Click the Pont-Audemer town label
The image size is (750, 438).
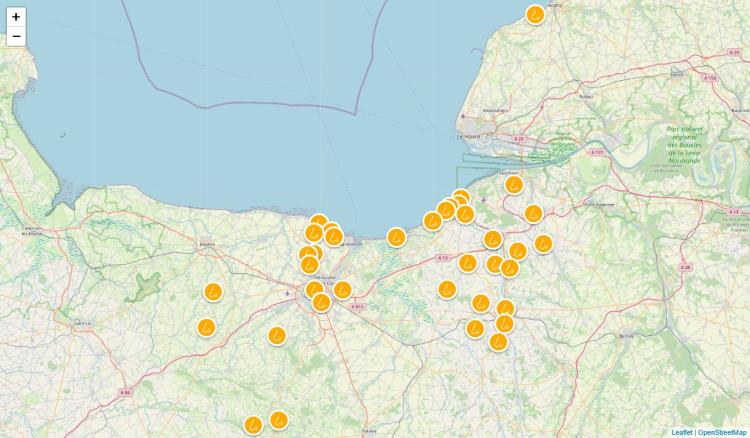601,205
